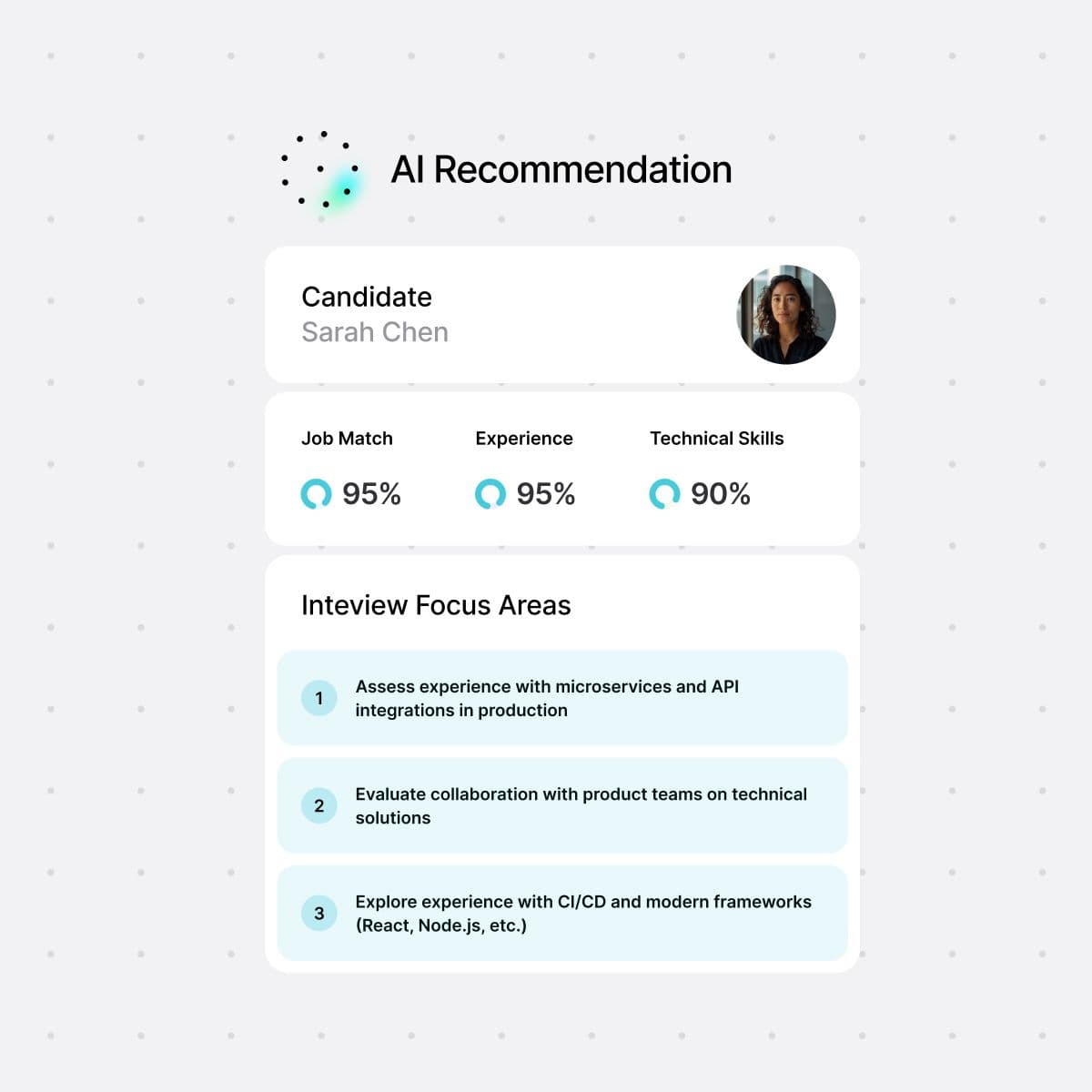
Task: Click the AI Recommendation heading
Action: pos(561,170)
